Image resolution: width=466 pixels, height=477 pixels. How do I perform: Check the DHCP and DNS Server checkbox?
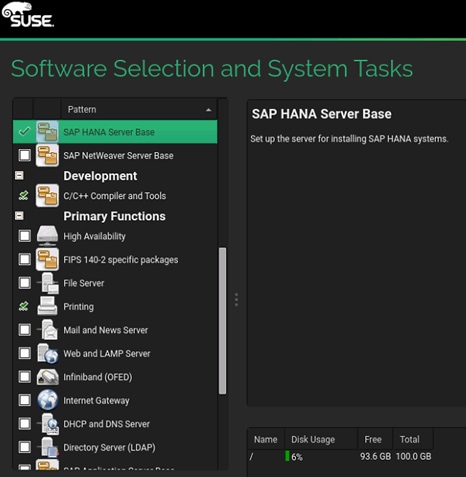(x=25, y=424)
